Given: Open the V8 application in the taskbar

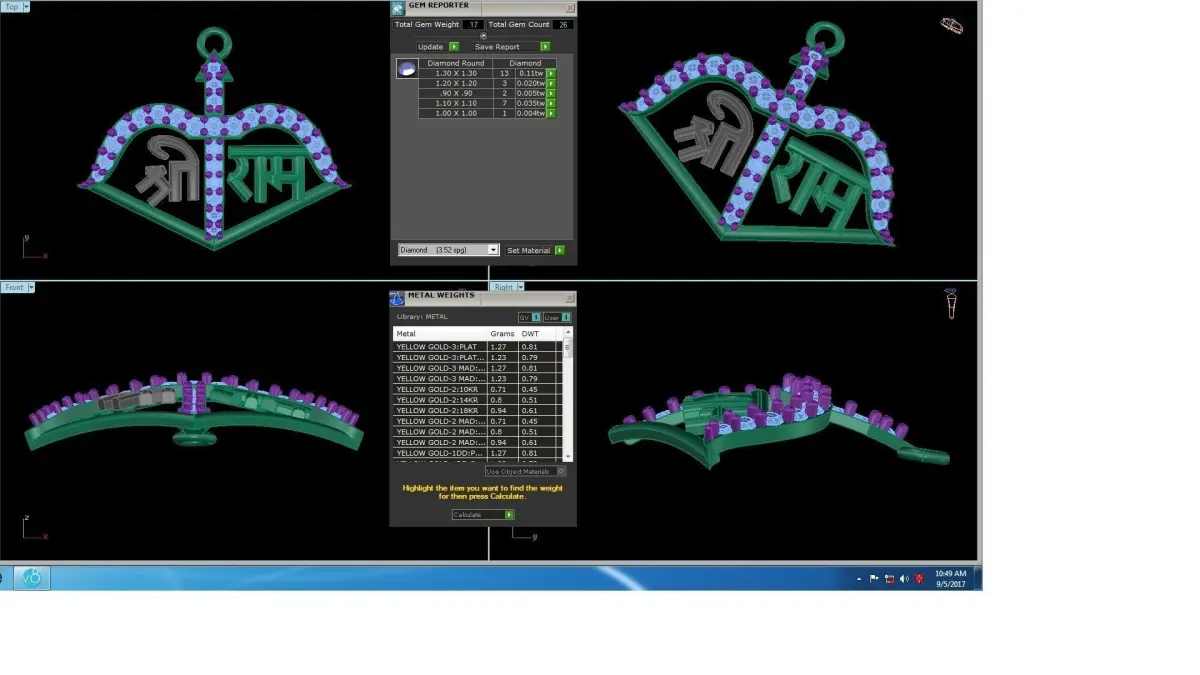Looking at the screenshot, I should [31, 577].
